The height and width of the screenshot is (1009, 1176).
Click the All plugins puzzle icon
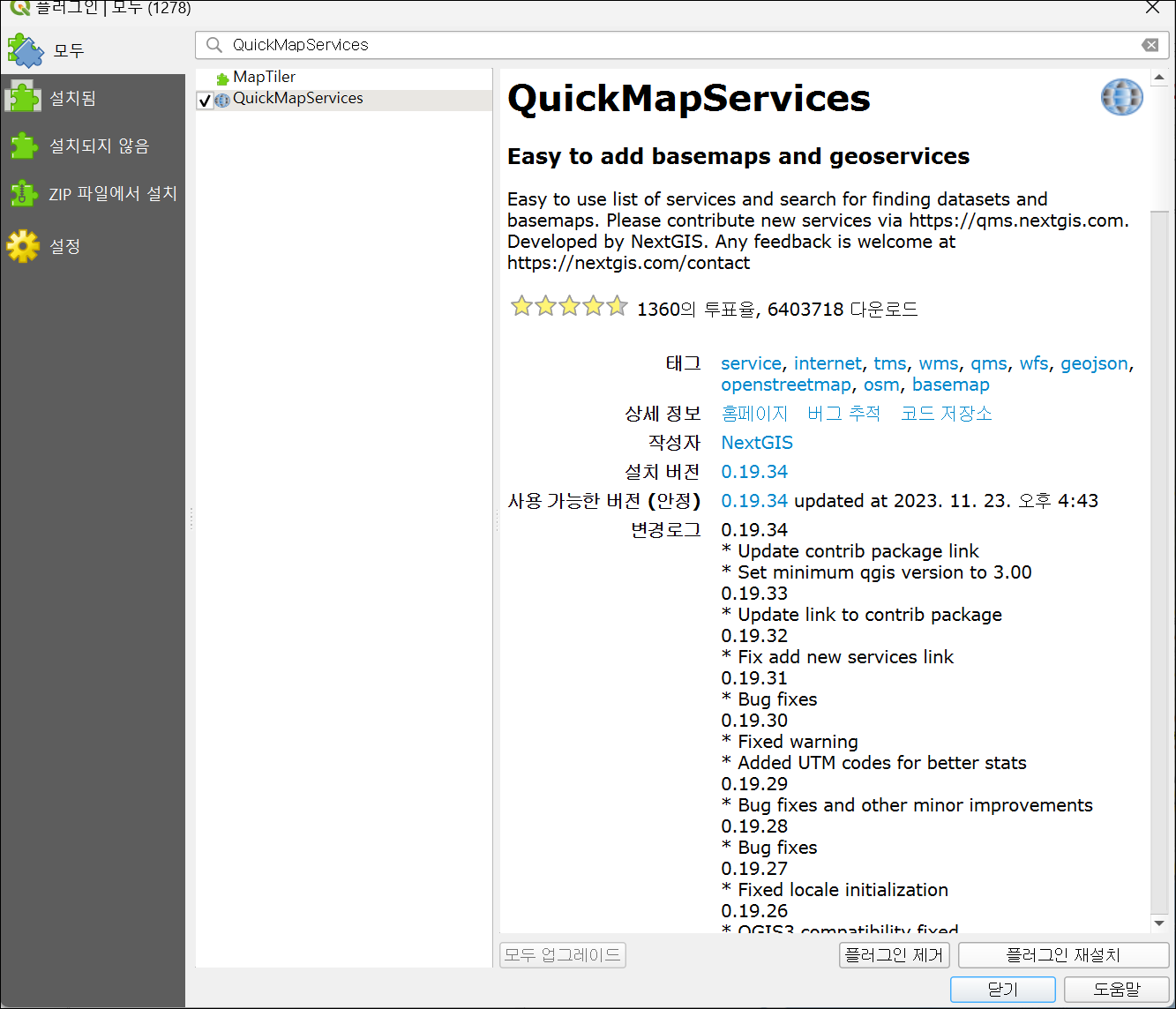(x=26, y=51)
